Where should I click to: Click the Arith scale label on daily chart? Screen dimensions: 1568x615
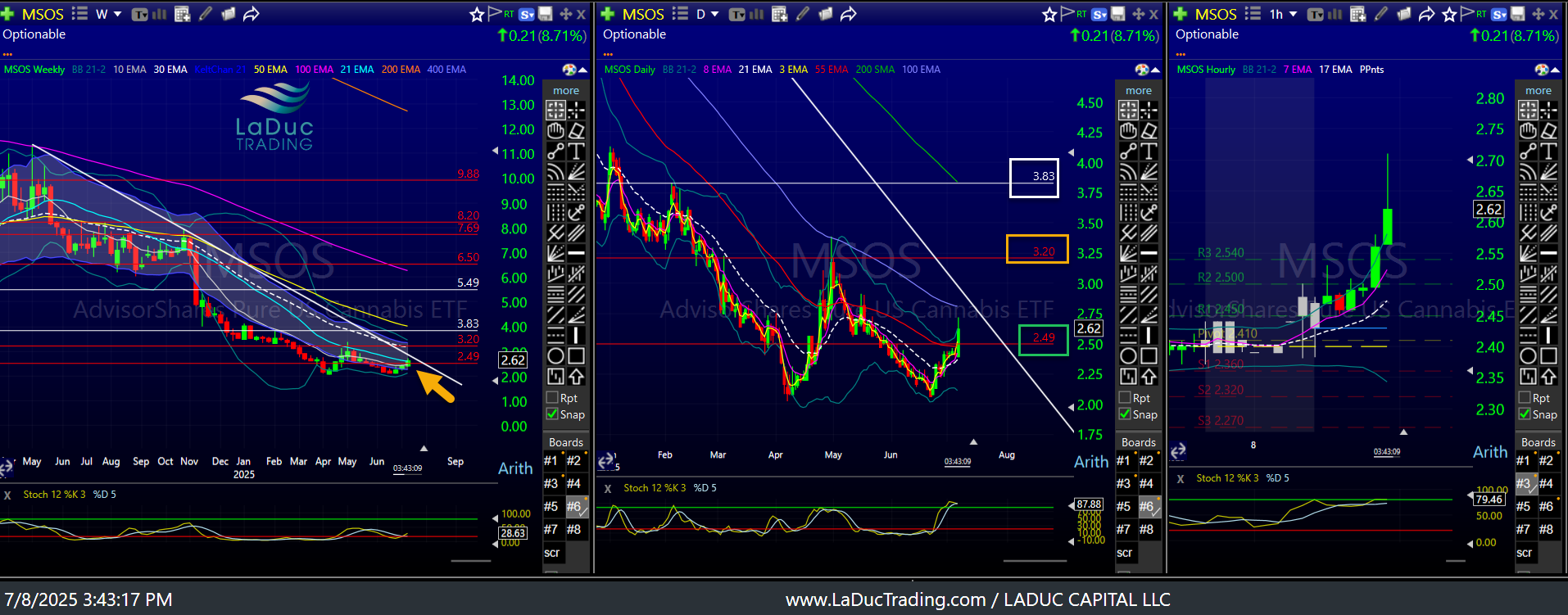[1091, 462]
